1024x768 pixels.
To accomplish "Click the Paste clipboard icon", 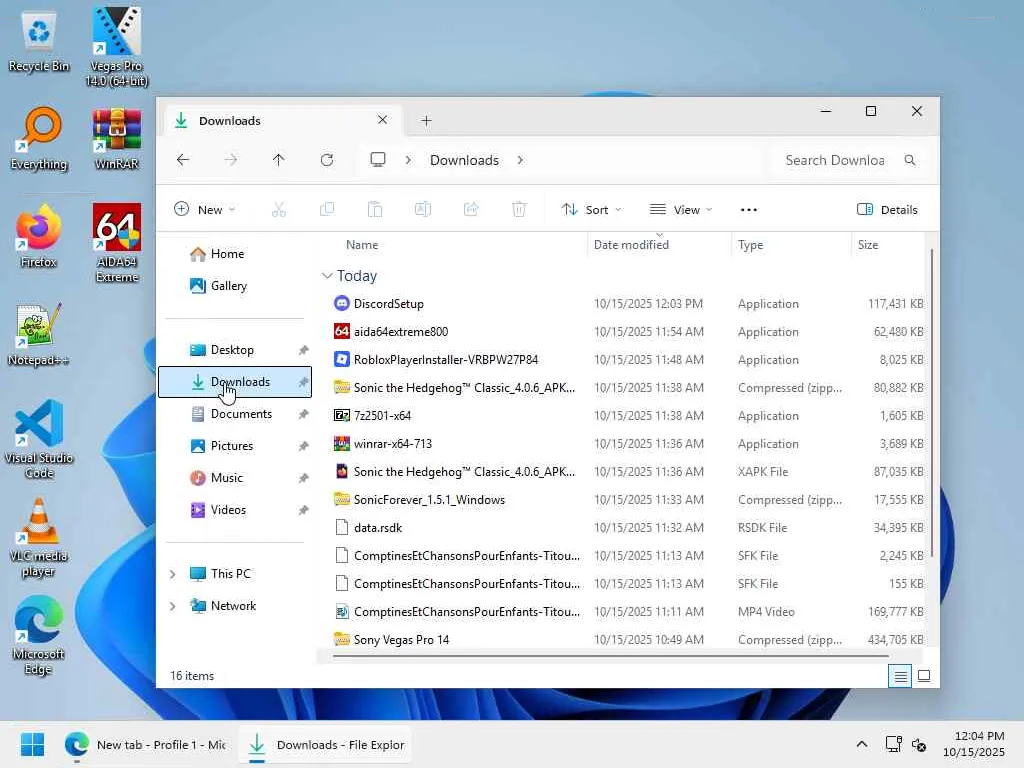I will tap(375, 210).
